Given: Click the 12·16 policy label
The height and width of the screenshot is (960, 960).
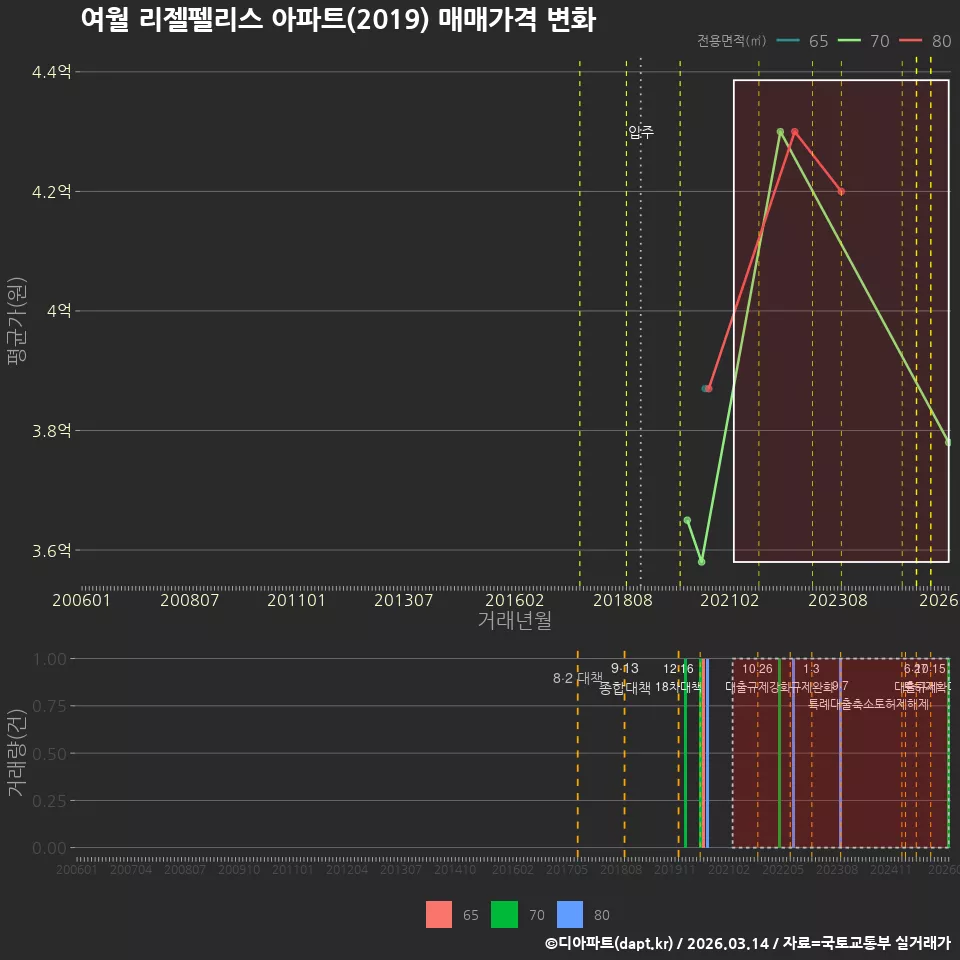Looking at the screenshot, I should (x=678, y=669).
